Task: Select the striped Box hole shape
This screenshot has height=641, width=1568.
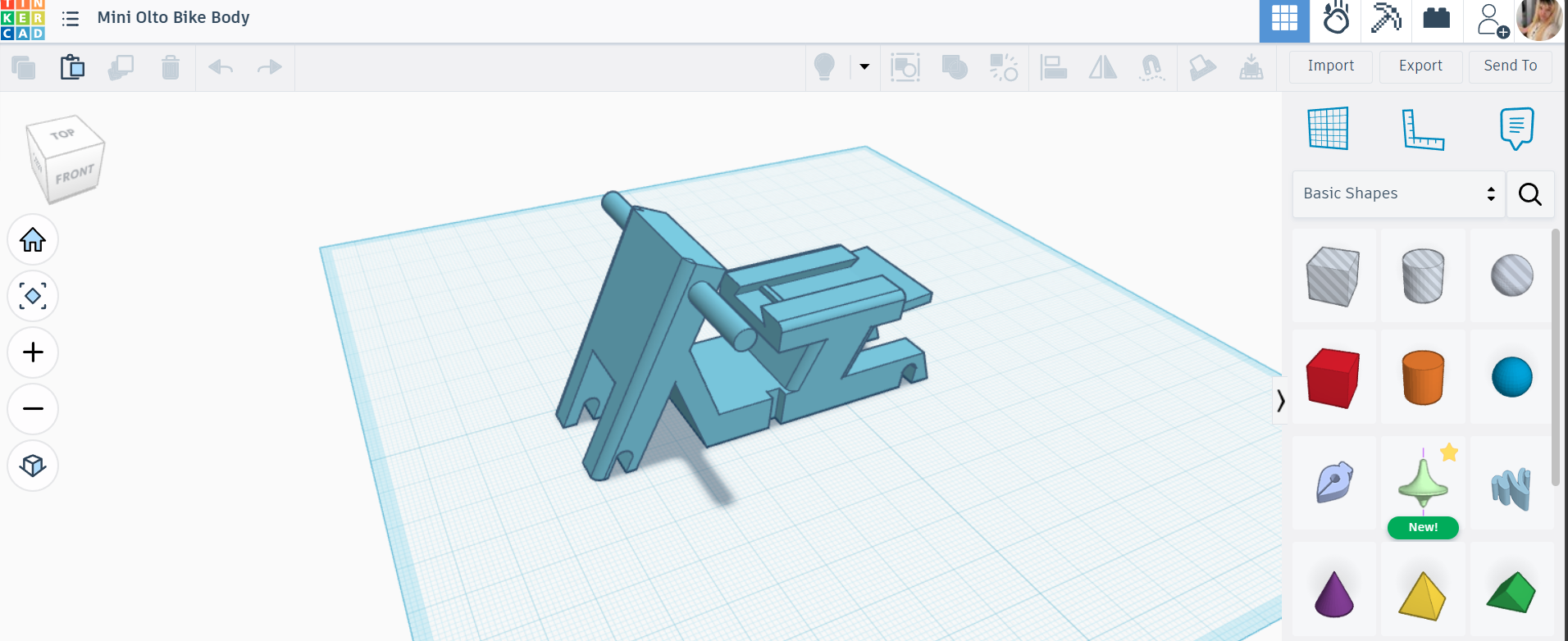Action: pos(1333,276)
